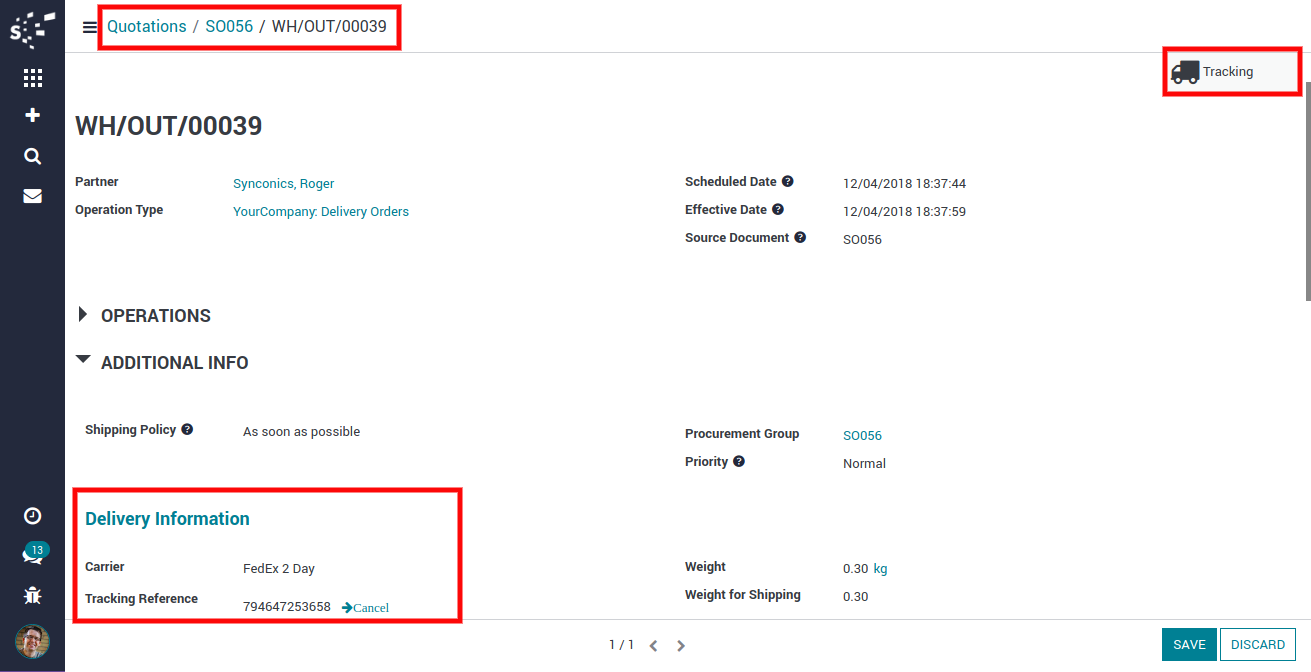
Task: Open chat conversations icon with badge 13
Action: [x=32, y=555]
